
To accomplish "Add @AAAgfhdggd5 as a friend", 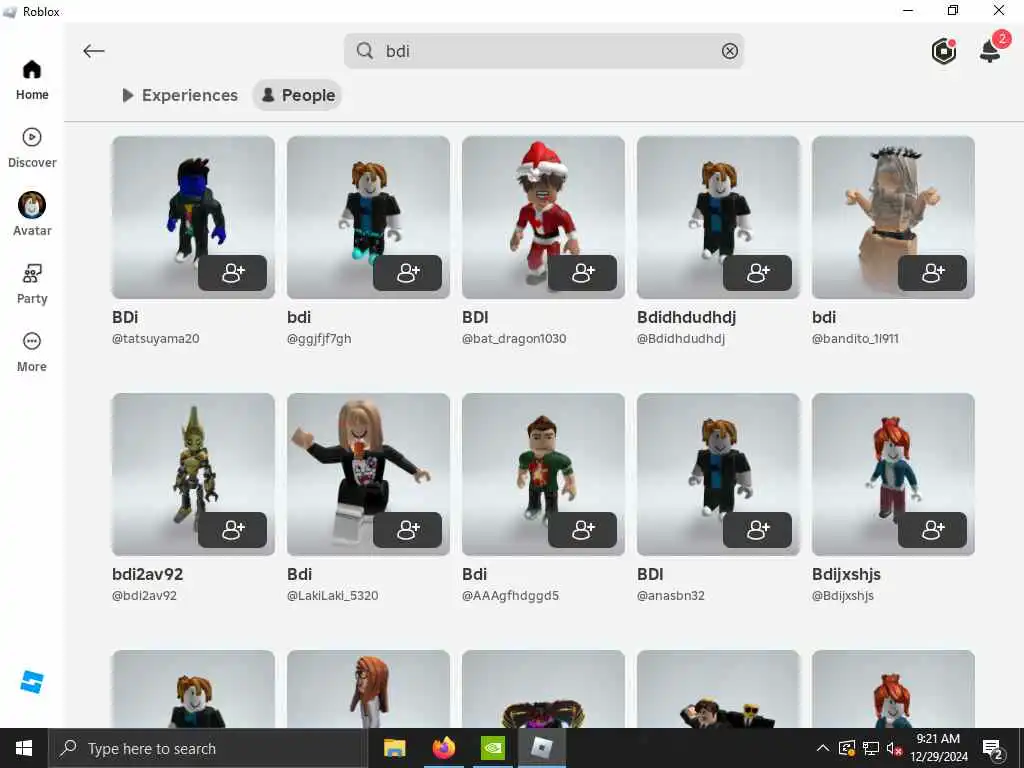I will point(583,530).
